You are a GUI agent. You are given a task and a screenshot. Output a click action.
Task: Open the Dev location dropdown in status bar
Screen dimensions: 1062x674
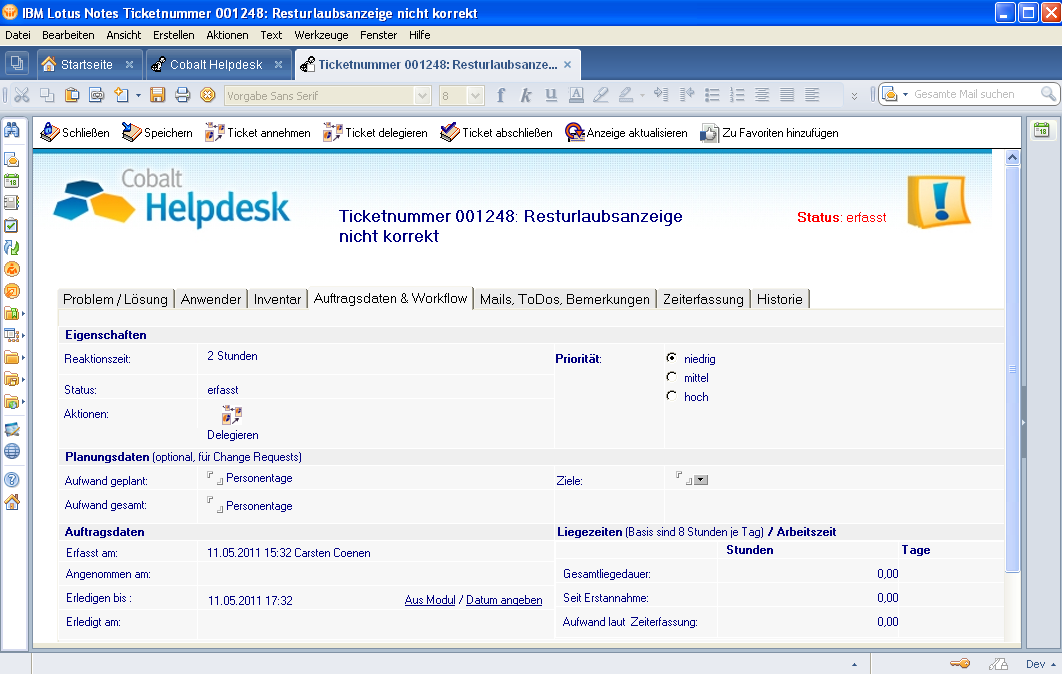pos(1042,665)
